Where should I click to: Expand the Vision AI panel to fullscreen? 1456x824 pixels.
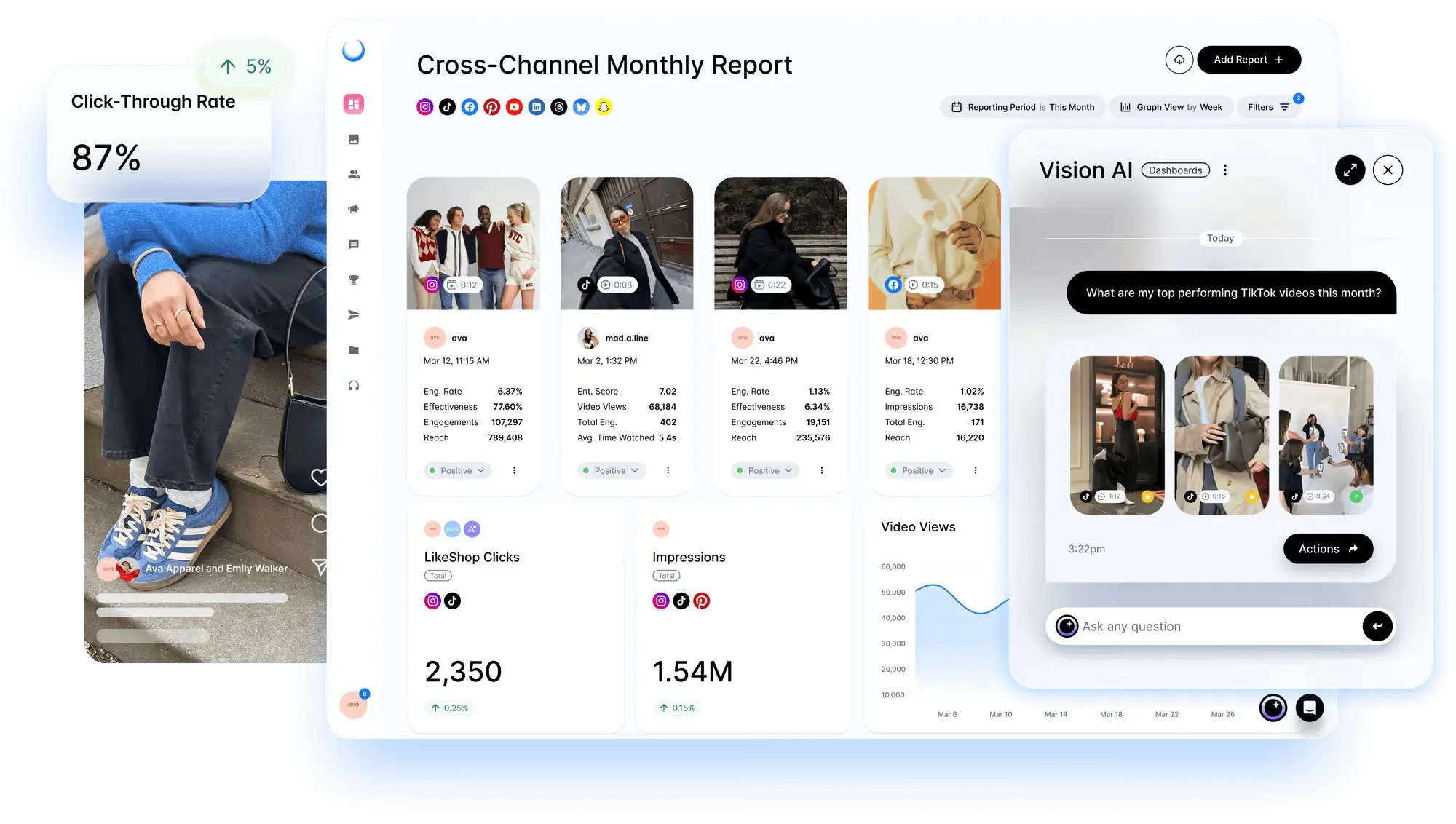[1350, 170]
